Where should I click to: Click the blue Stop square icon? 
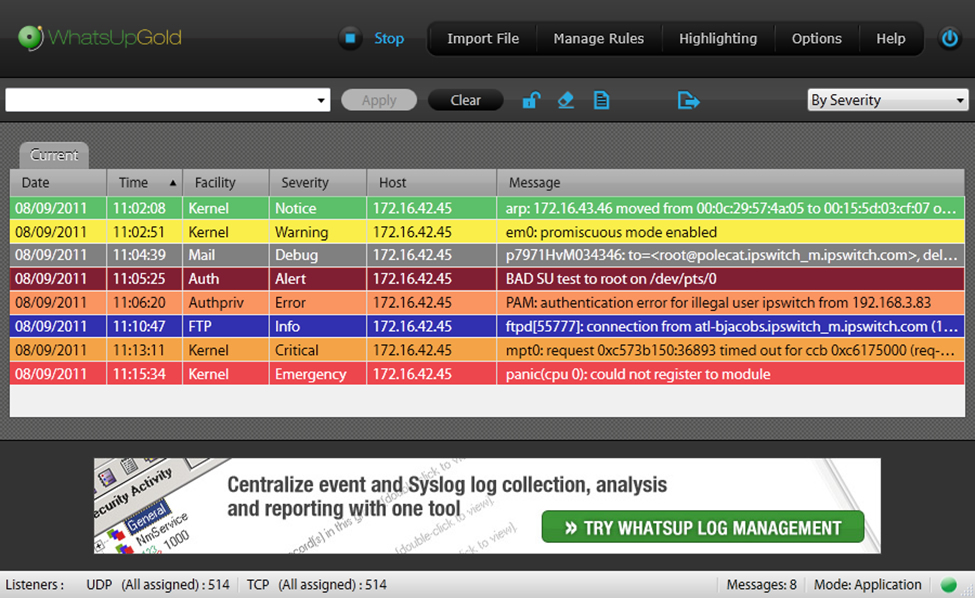click(350, 38)
